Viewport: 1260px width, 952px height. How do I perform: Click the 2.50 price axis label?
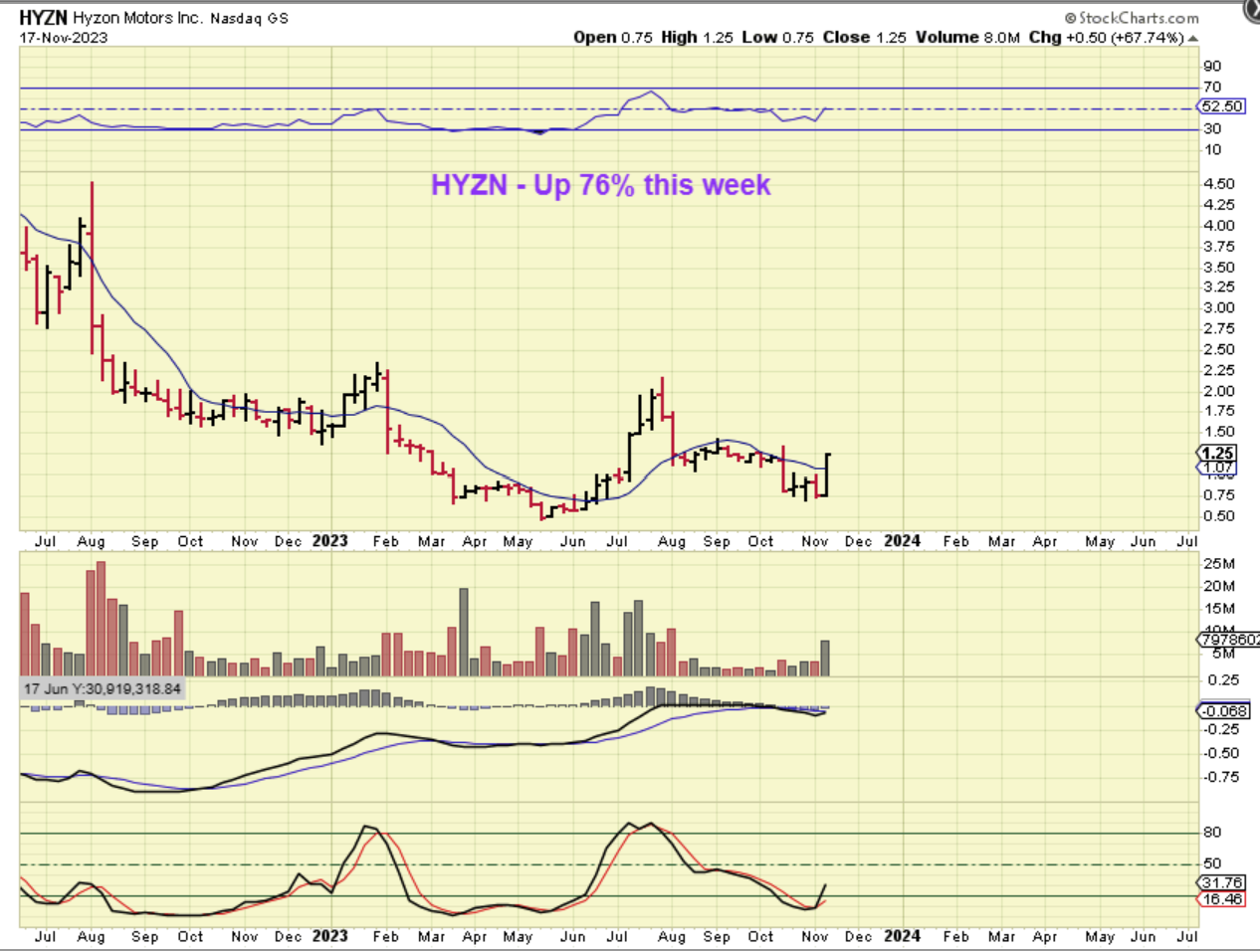[x=1218, y=350]
